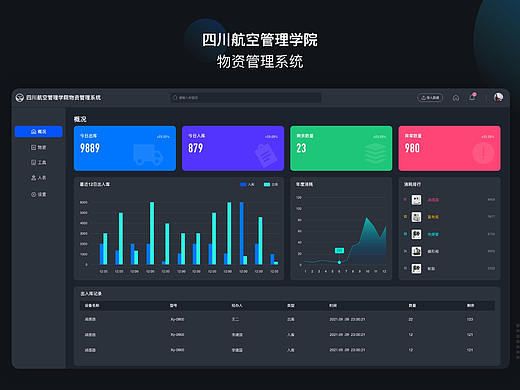Viewport: 520px width, 390px height.
Task: Click the orange item name in ranking list
Action: (x=433, y=217)
